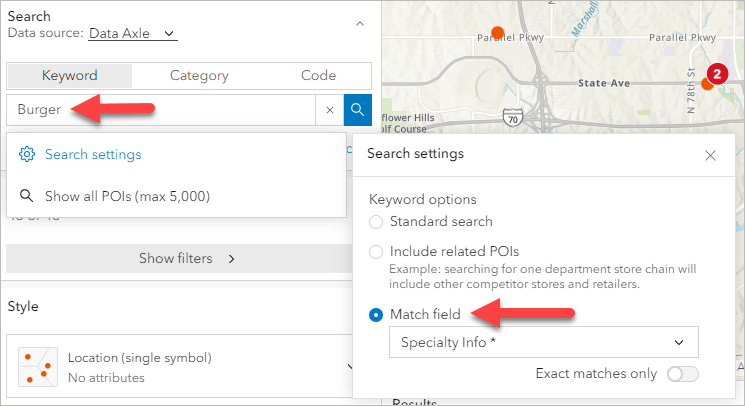745x406 pixels.
Task: Expand the Show filters section
Action: pyautogui.click(x=179, y=258)
